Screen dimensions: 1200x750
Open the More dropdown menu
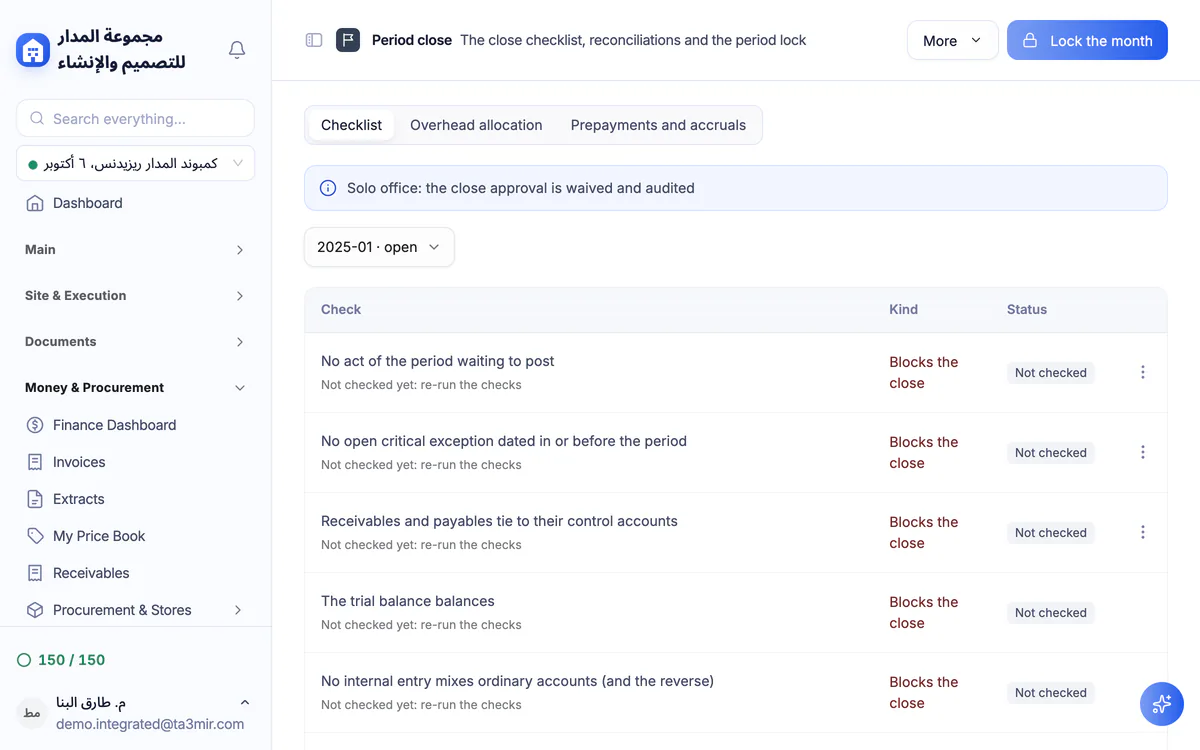(952, 40)
